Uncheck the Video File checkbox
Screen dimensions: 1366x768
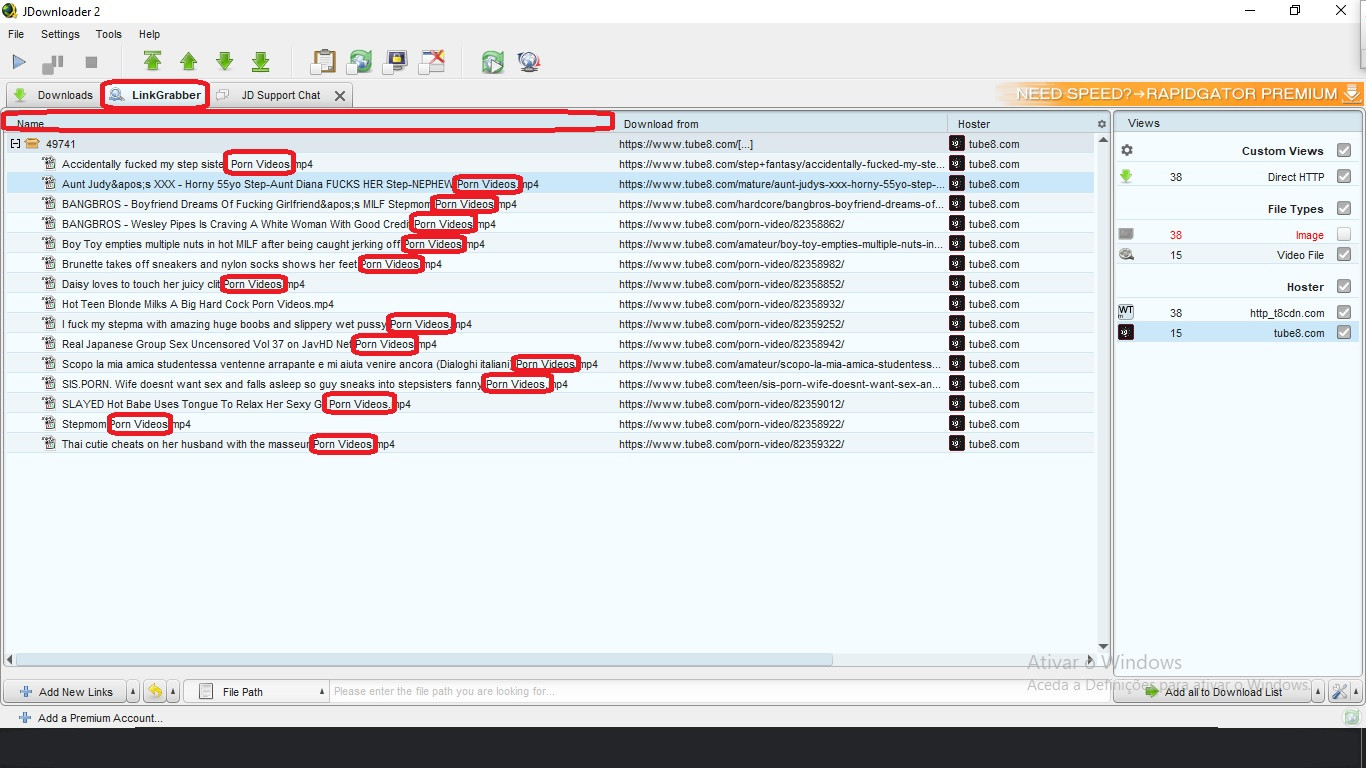(x=1344, y=254)
